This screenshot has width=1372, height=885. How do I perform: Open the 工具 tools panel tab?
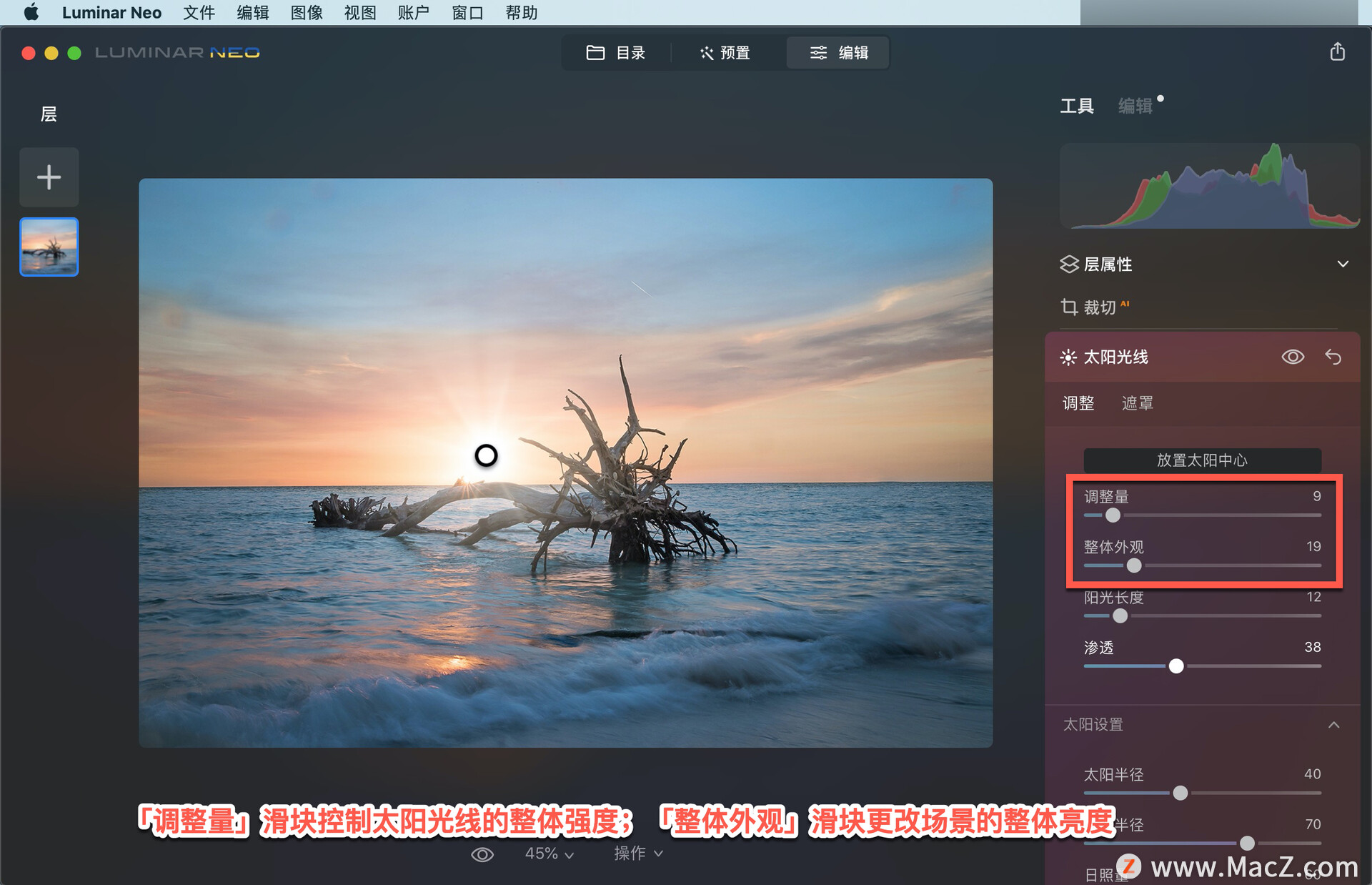coord(1077,106)
